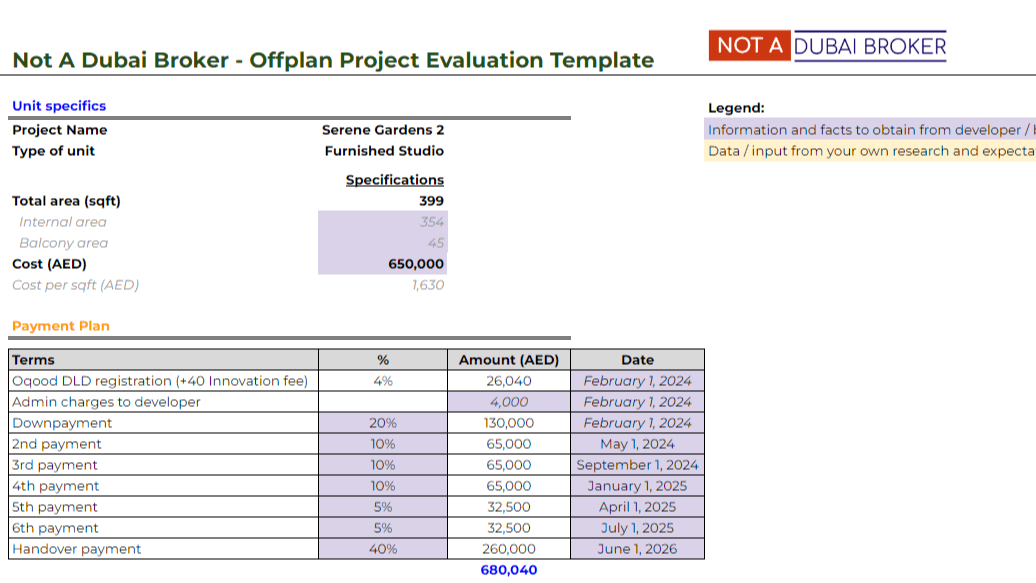Click the Date column header
The width and height of the screenshot is (1036, 583).
point(638,360)
